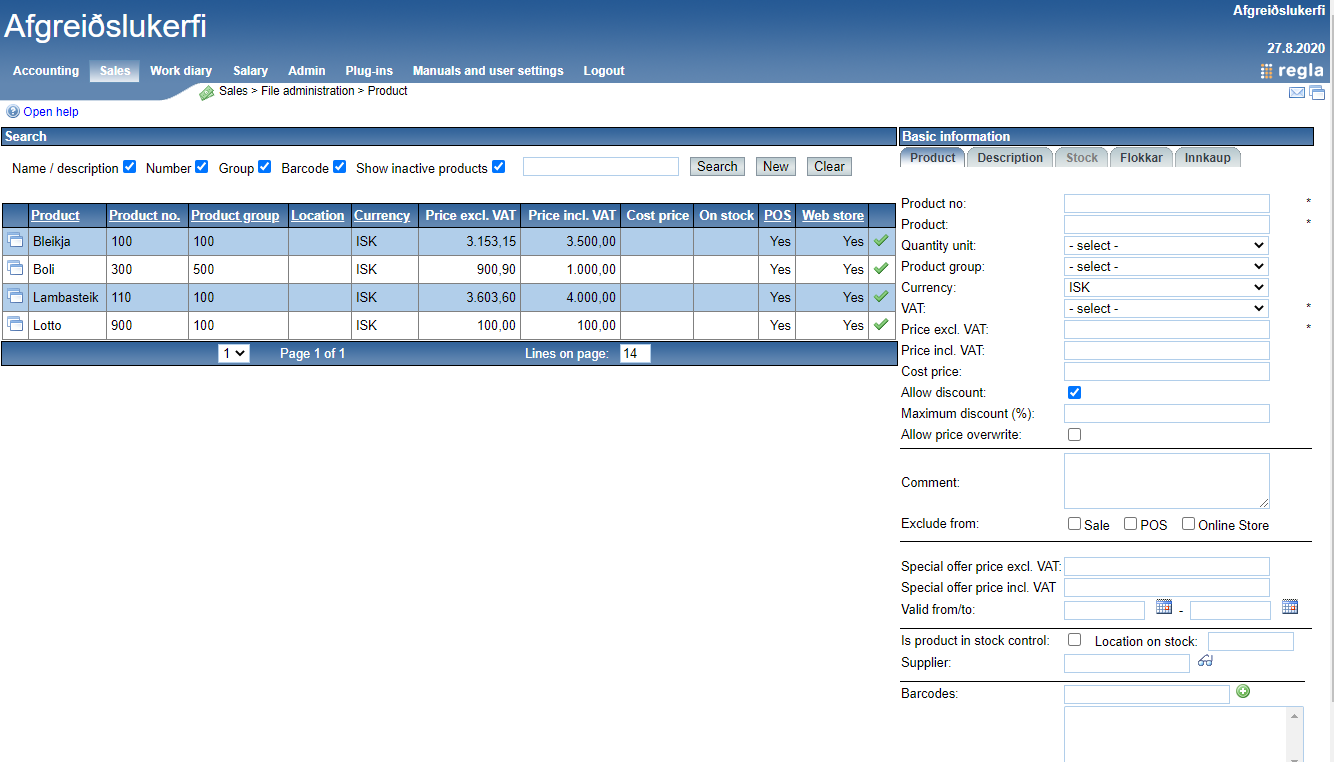This screenshot has height=762, width=1334.
Task: Sort by Web store column header
Action: pos(833,215)
